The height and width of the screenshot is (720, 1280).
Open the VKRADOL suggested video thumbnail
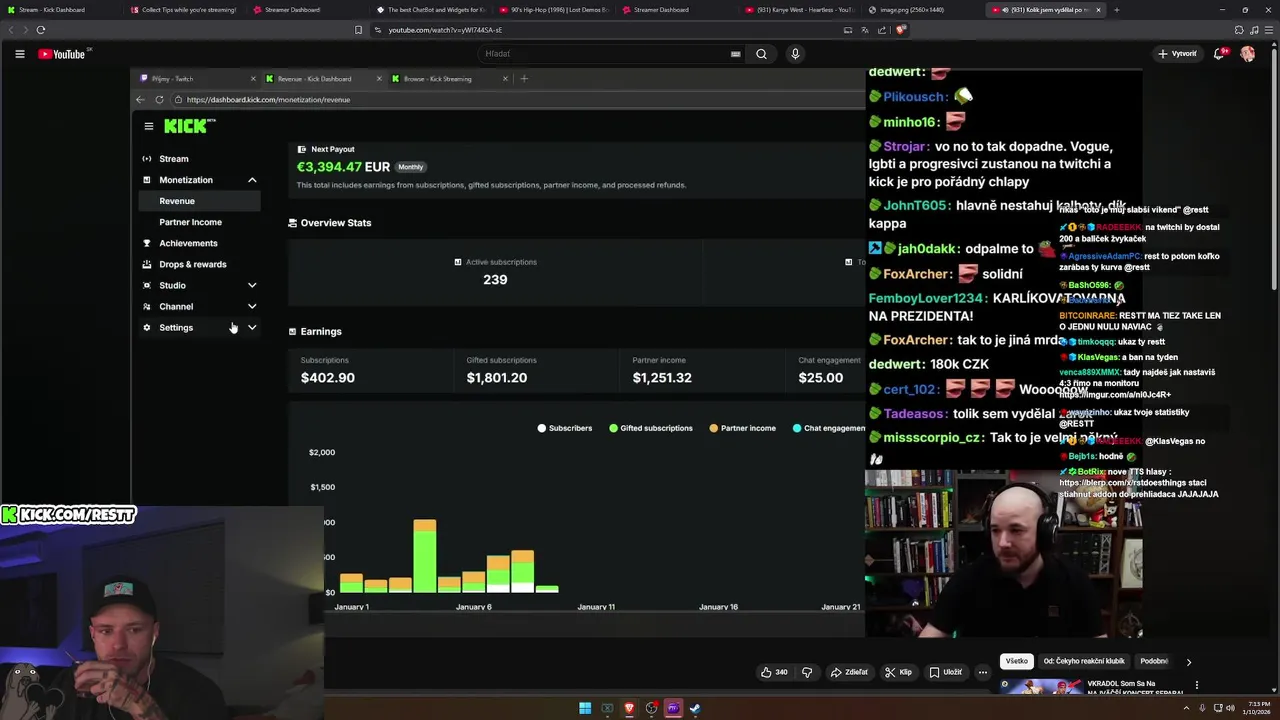click(x=1040, y=687)
